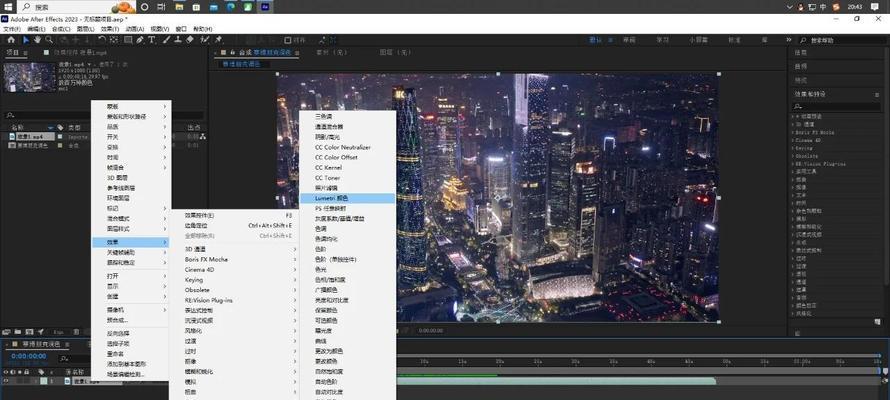Choose 预合成... in context menu
The height and width of the screenshot is (400, 890).
tap(131, 320)
